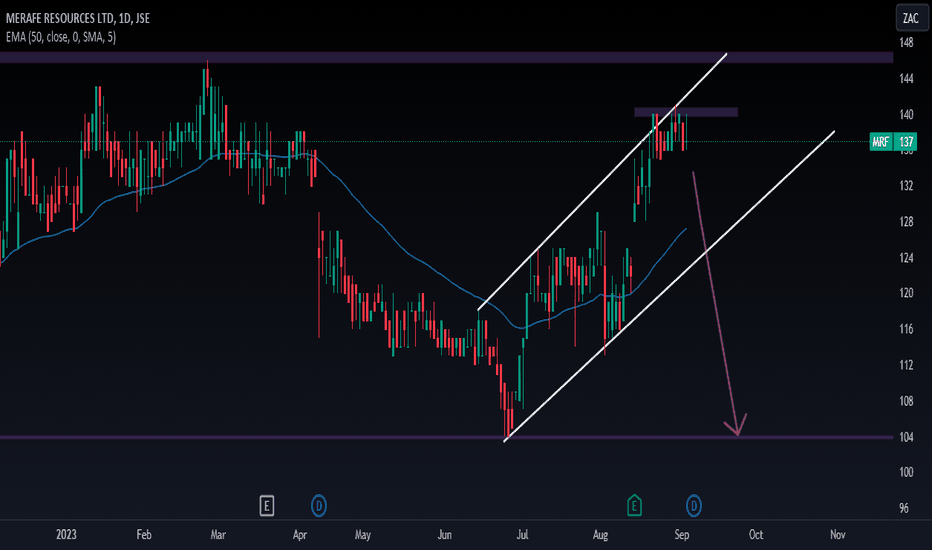Click the 104 price axis label

906,436
